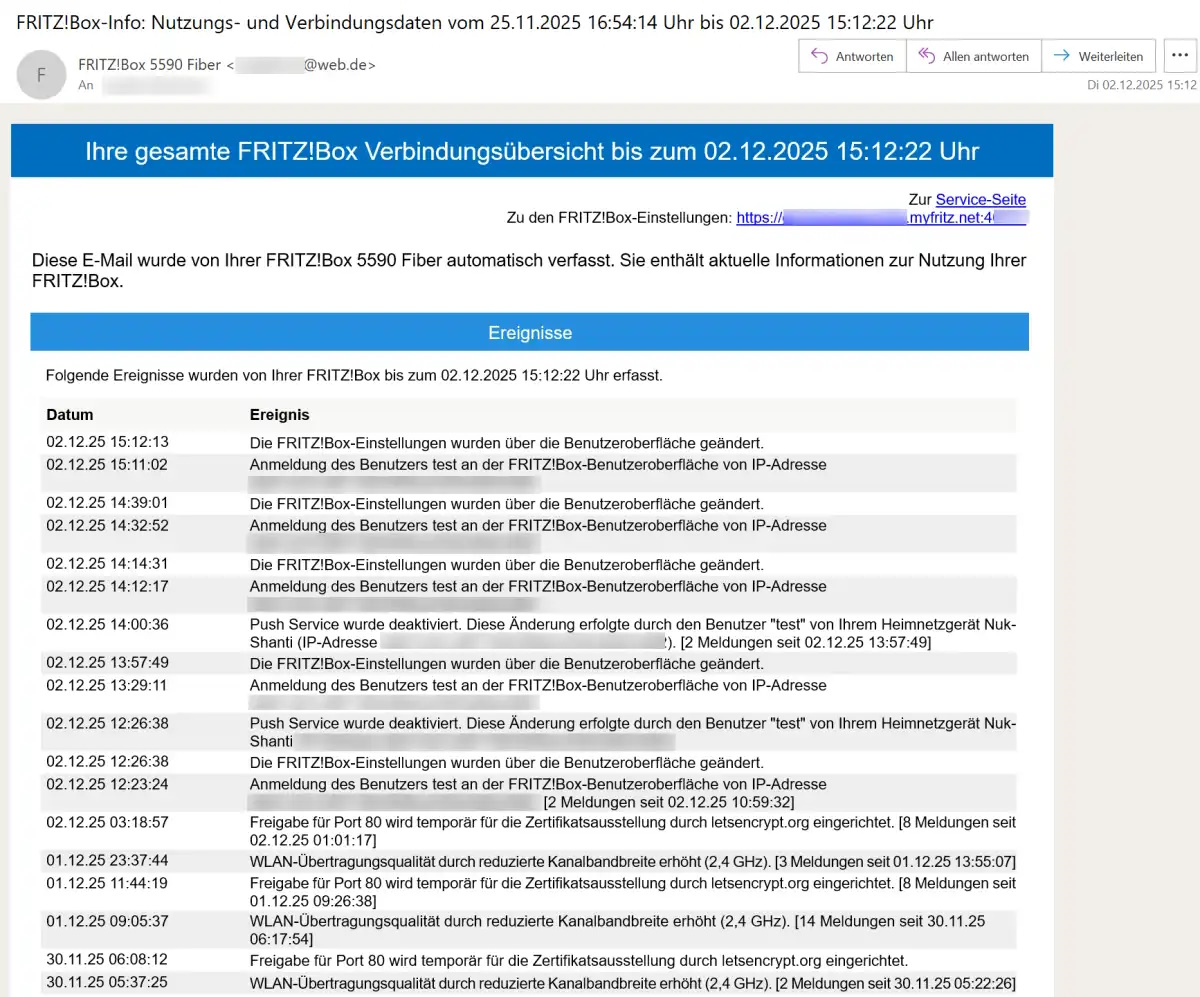The width and height of the screenshot is (1200, 997).
Task: Click the received date Di 02.12.2025 15:12
Action: coord(1141,85)
